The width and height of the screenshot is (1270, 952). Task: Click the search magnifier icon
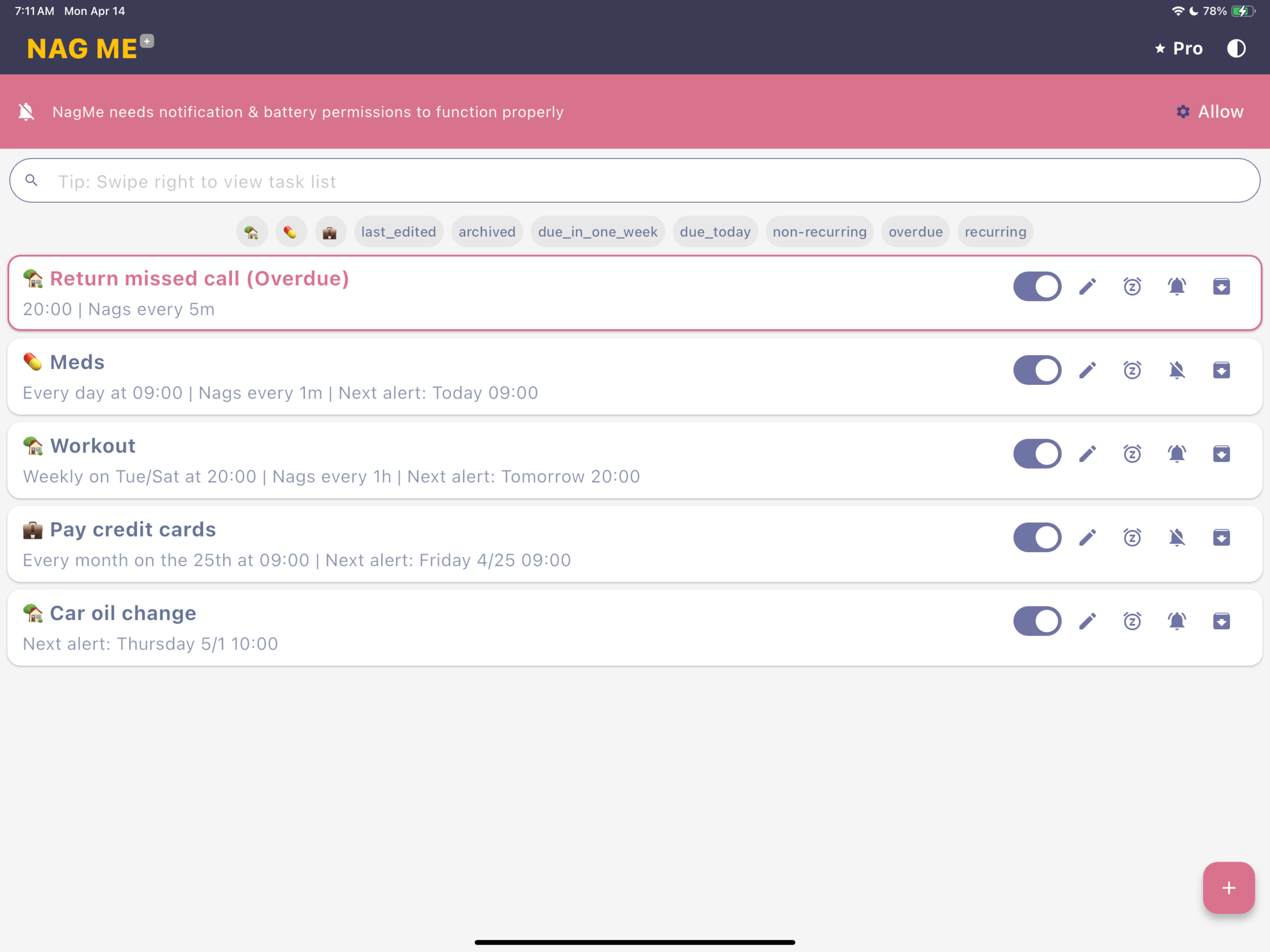[x=31, y=181]
